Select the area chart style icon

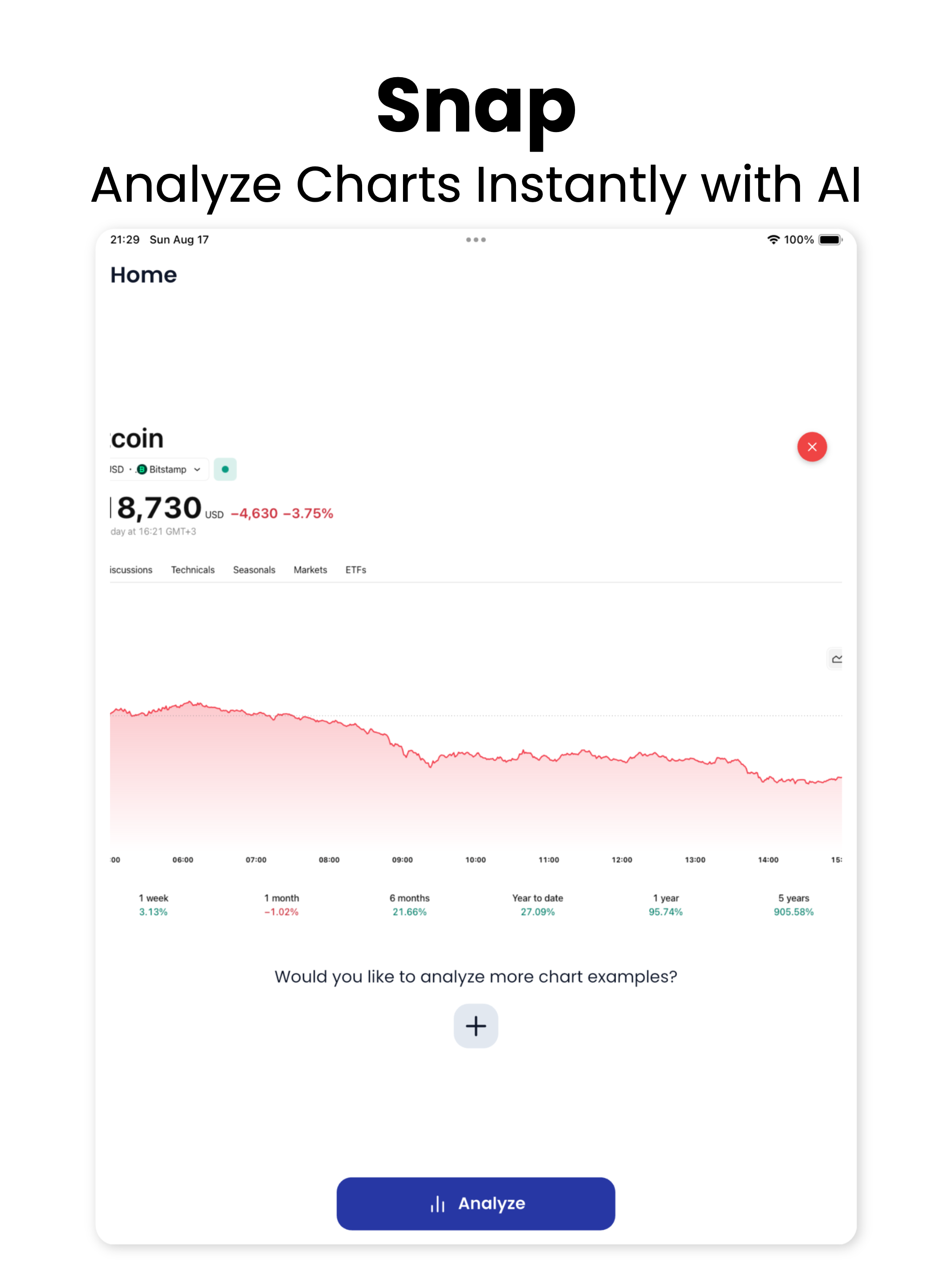[x=836, y=659]
